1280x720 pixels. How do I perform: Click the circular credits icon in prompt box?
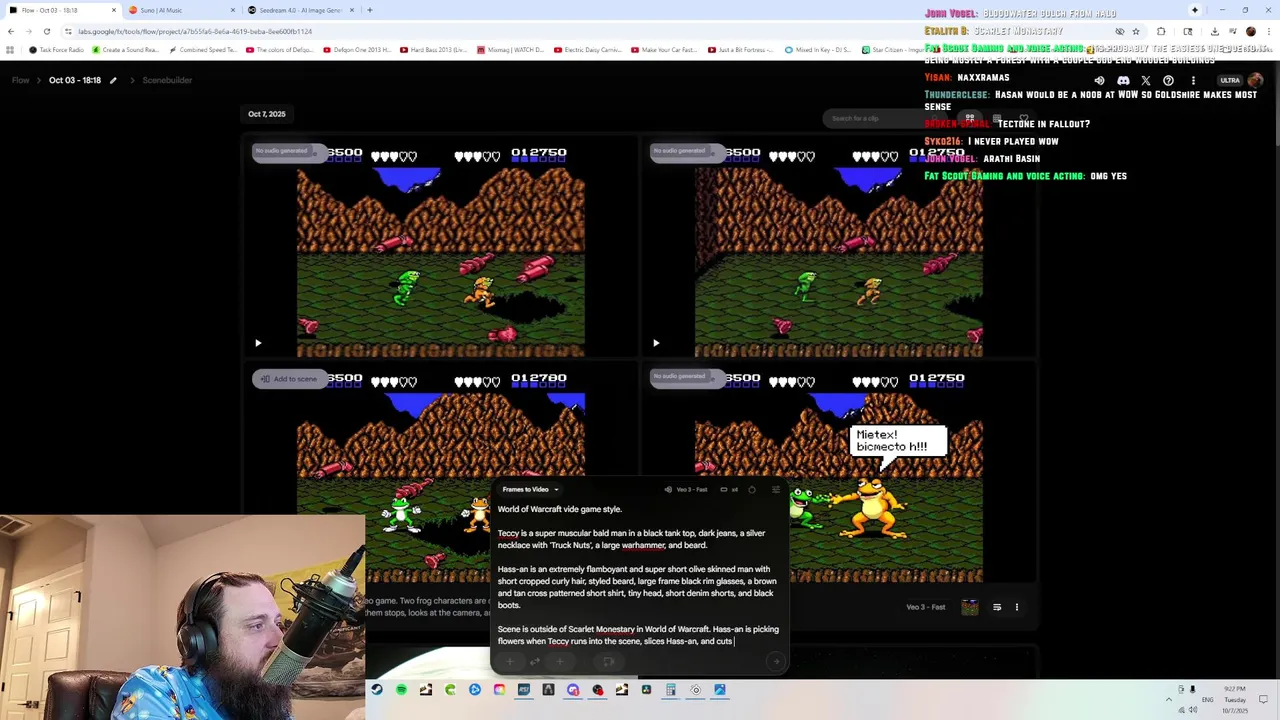[x=752, y=490]
